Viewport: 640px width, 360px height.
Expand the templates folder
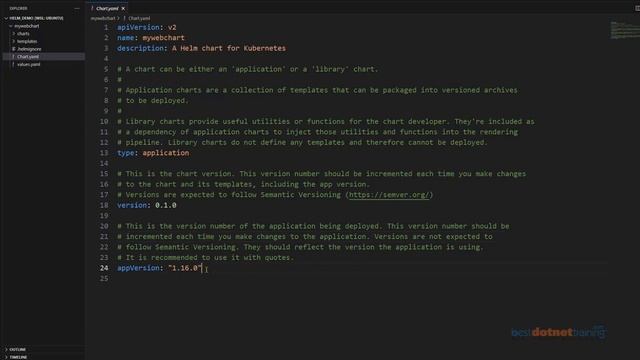[x=13, y=41]
